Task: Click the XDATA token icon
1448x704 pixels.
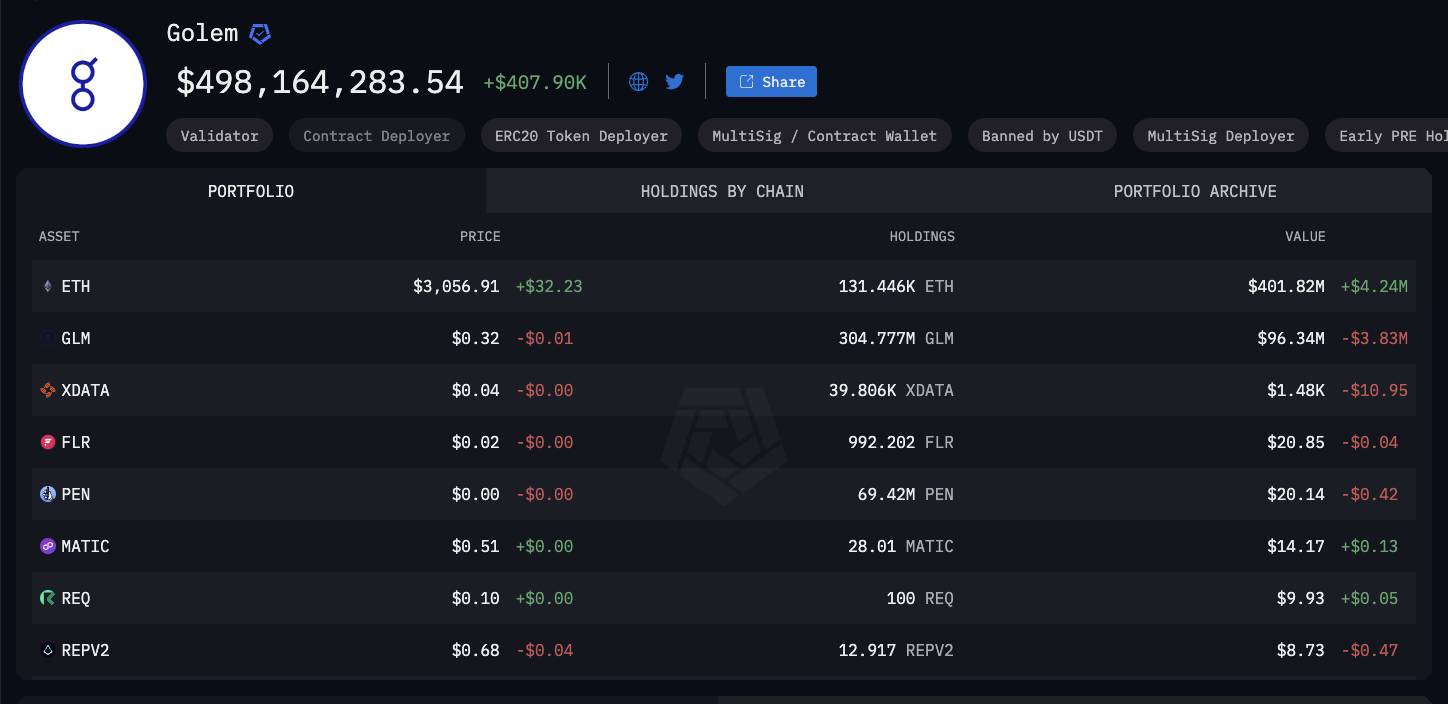Action: [47, 391]
